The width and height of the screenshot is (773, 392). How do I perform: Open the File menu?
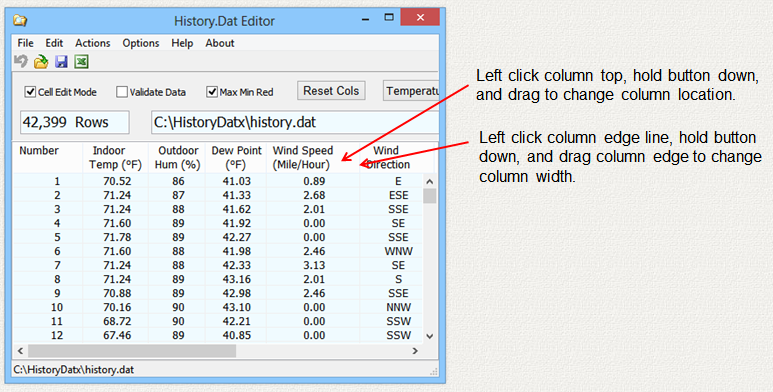25,43
